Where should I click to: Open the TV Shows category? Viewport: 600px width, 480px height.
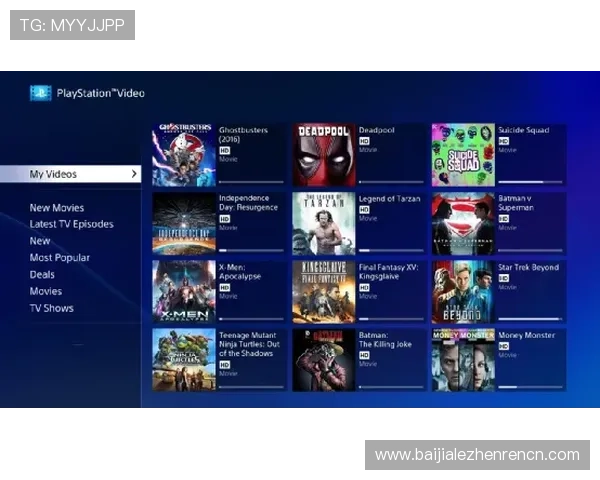pos(51,308)
